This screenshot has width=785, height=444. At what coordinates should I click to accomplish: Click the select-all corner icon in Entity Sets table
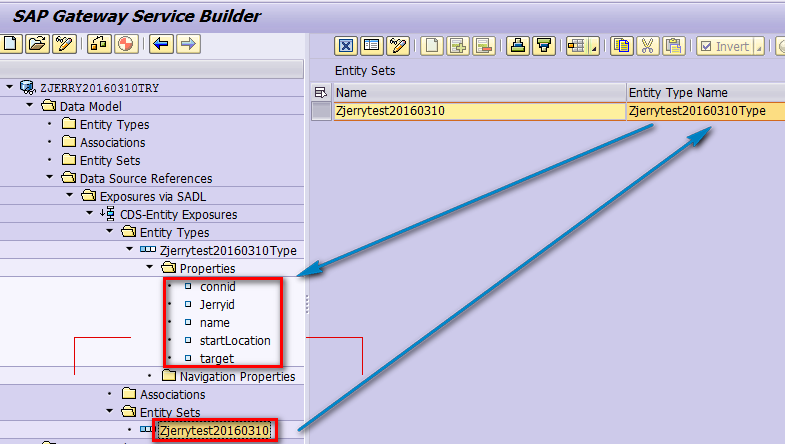pos(321,93)
